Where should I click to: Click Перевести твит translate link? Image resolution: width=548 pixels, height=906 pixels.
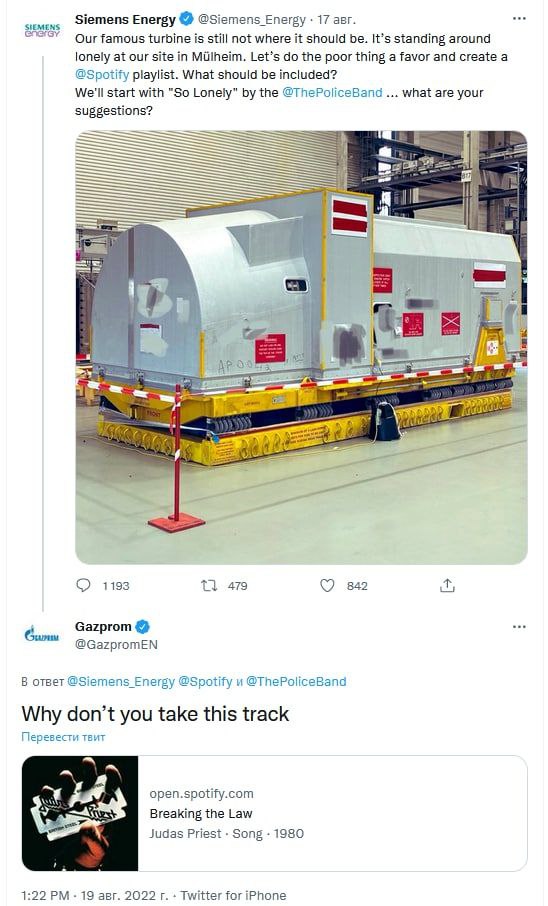click(63, 737)
